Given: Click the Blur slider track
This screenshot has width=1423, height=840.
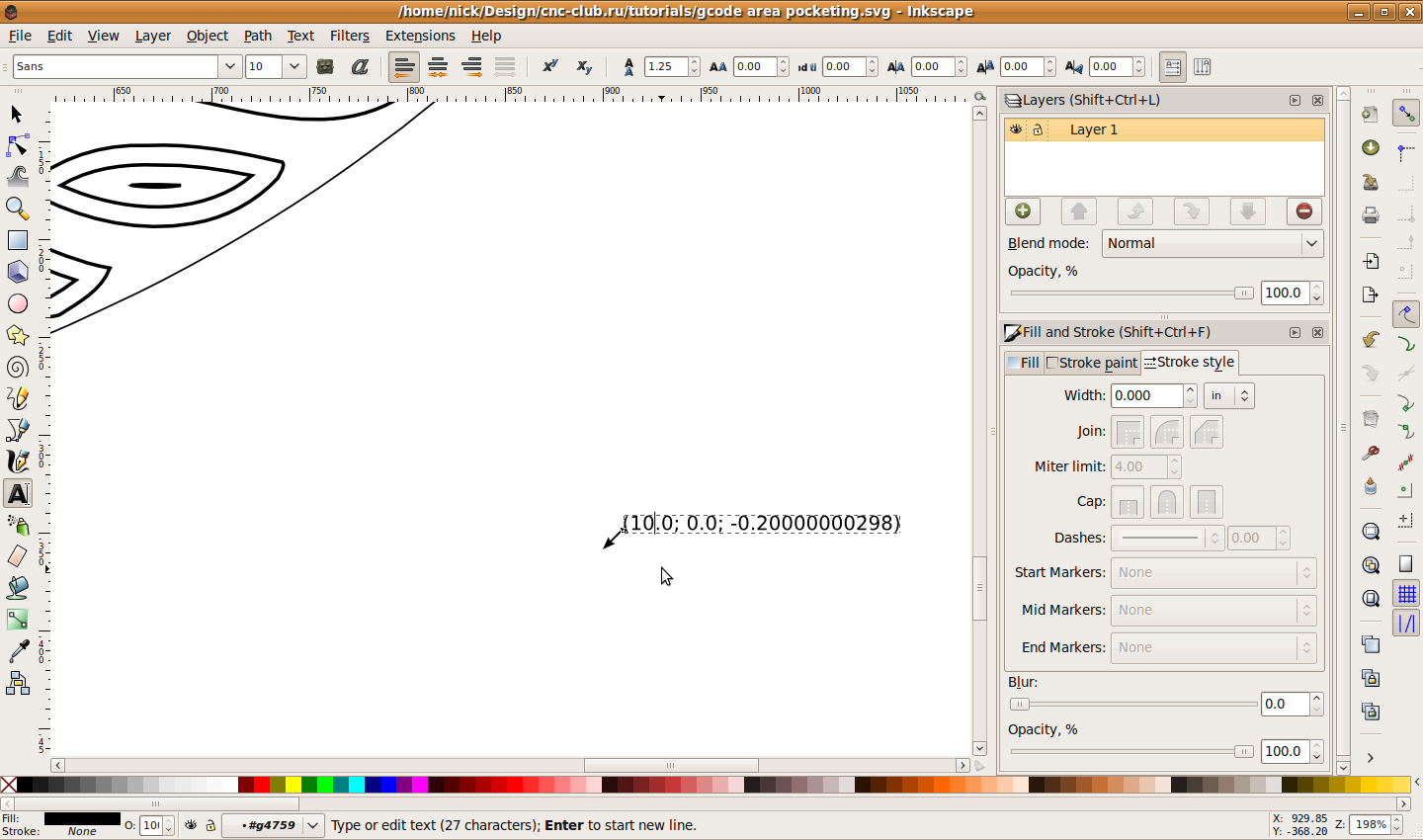Looking at the screenshot, I should pyautogui.click(x=1132, y=704).
